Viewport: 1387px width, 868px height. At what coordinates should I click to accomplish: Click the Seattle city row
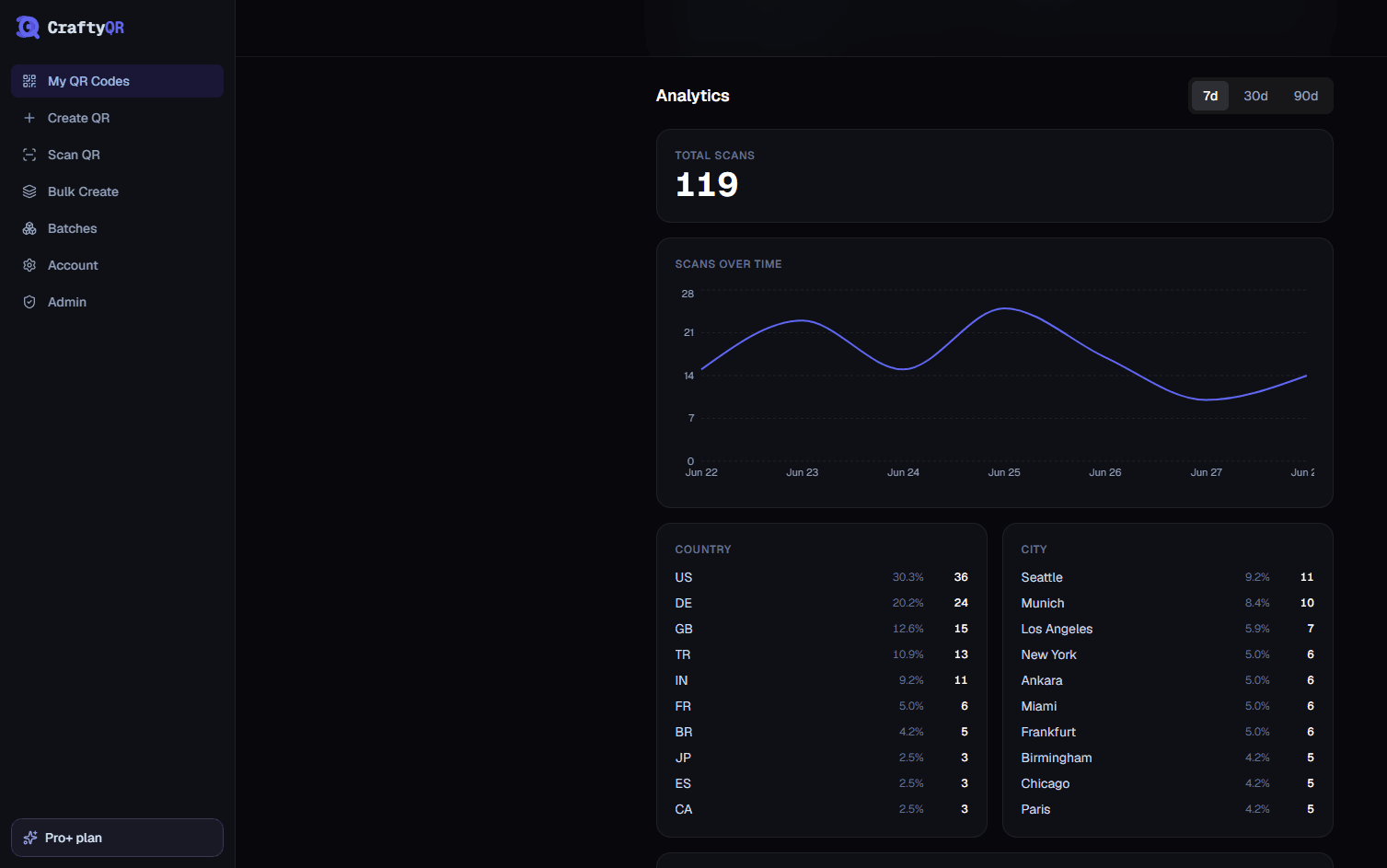click(x=1168, y=577)
